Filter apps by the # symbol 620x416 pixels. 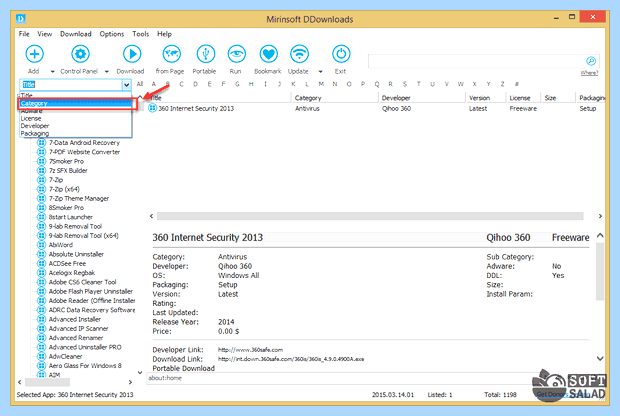tap(516, 84)
